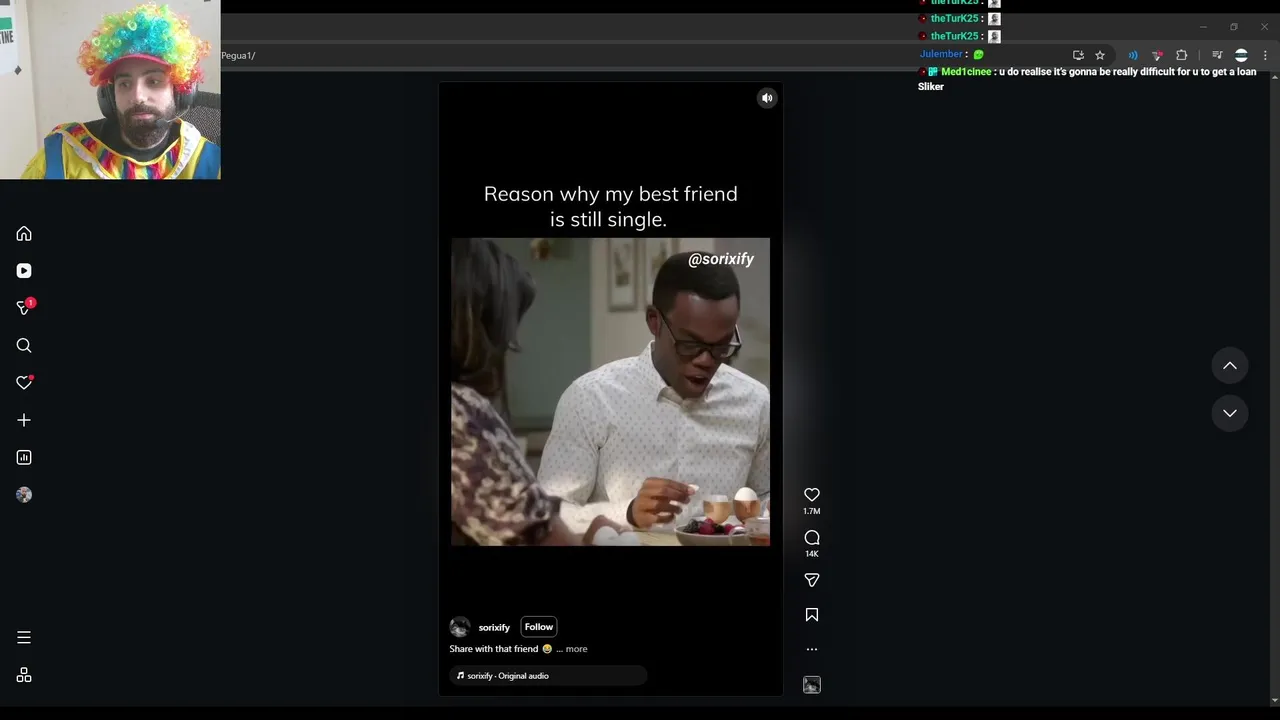This screenshot has width=1280, height=720.
Task: Follow the sorixify account
Action: pyautogui.click(x=539, y=627)
